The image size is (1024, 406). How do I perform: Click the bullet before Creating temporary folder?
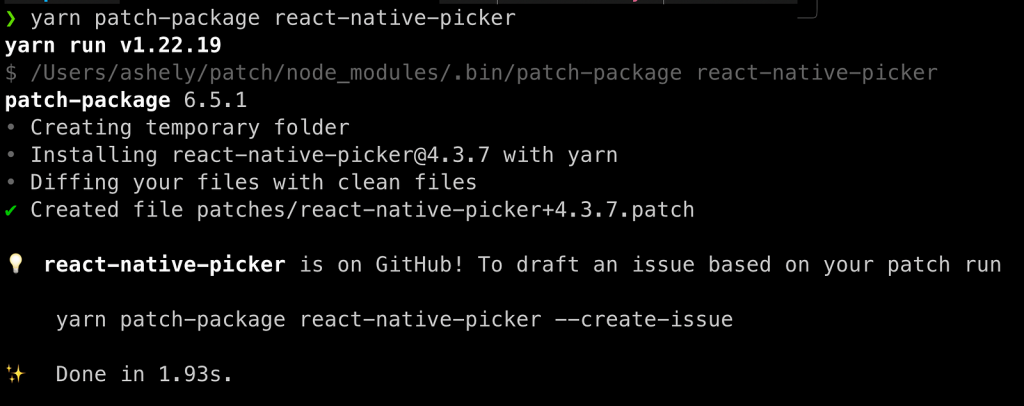coord(10,127)
